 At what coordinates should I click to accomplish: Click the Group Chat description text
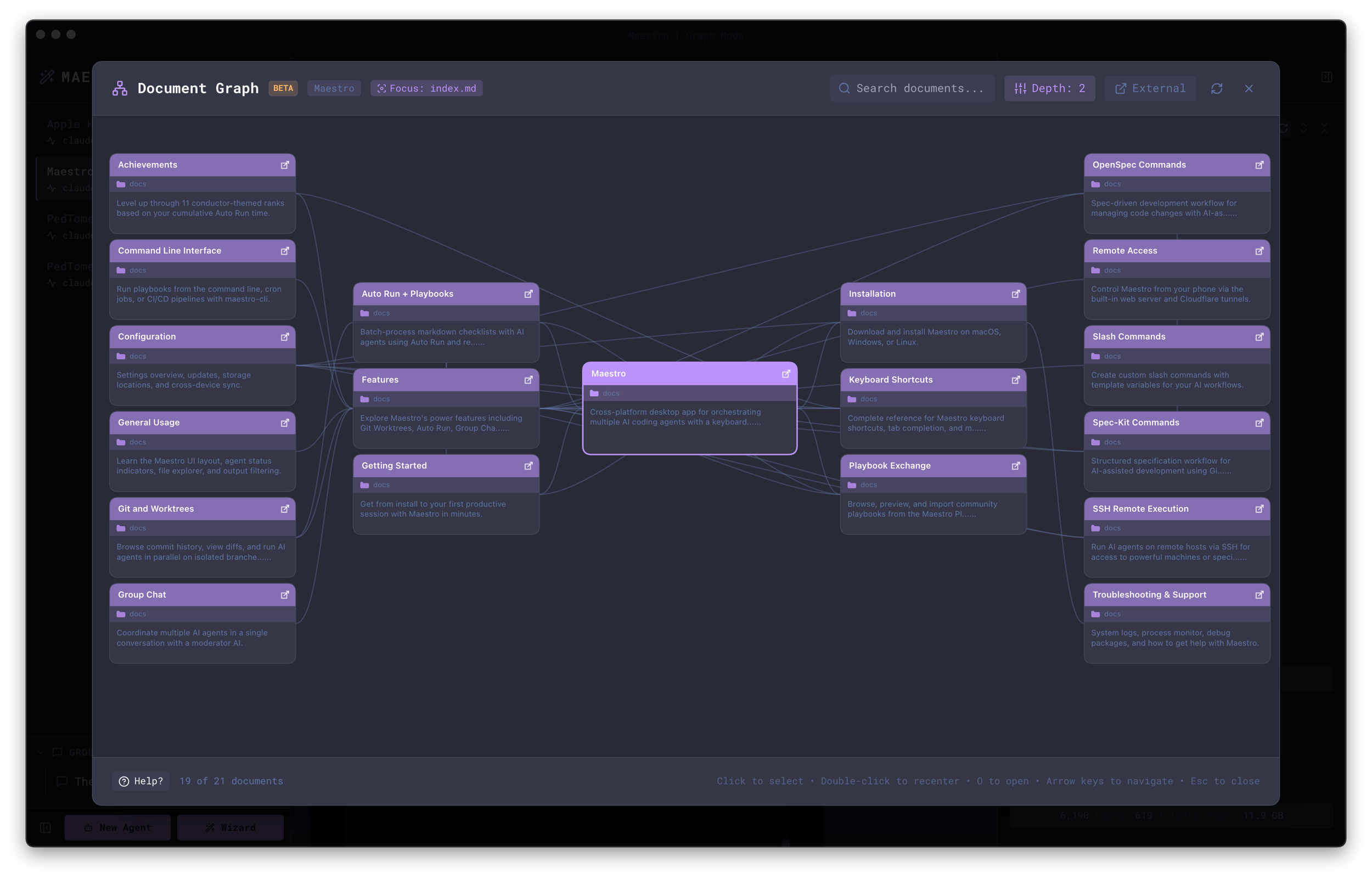coord(192,638)
